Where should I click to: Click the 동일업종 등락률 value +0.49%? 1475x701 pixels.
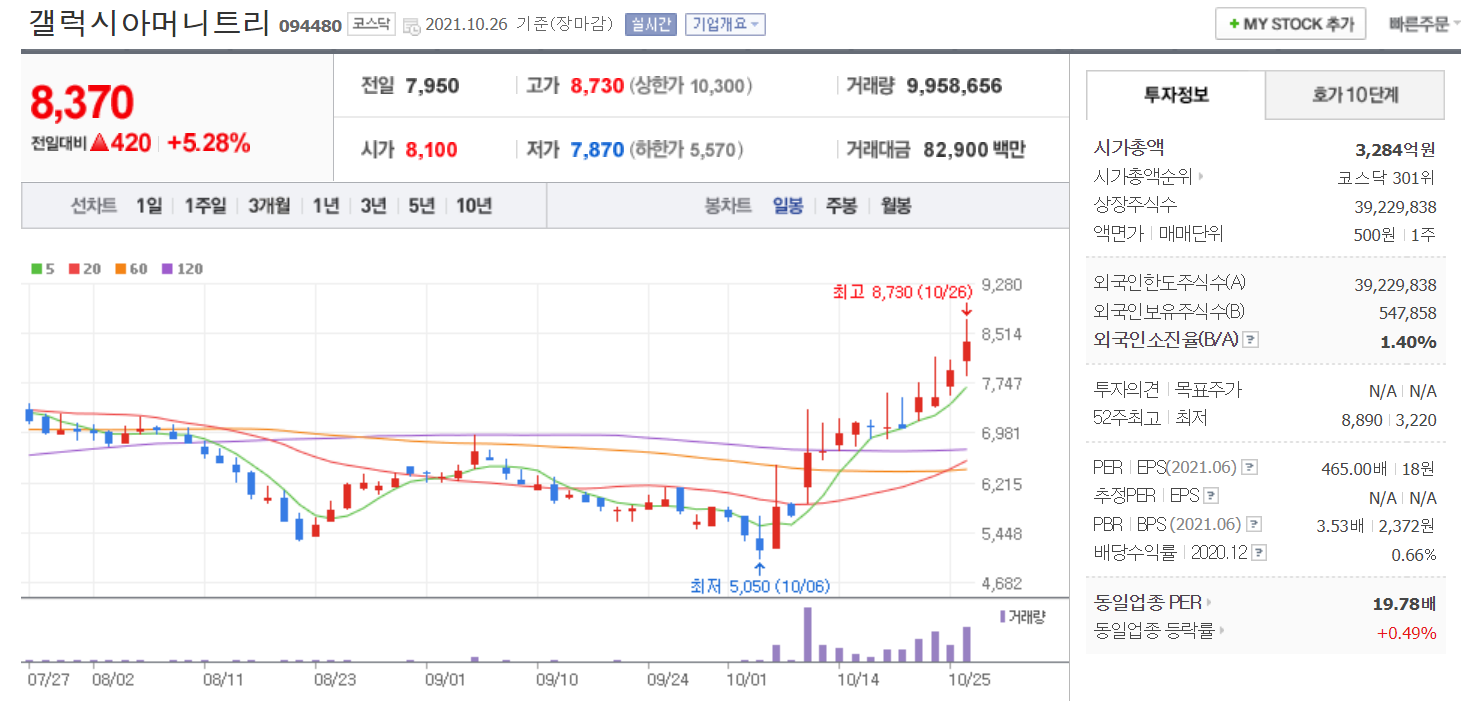pyautogui.click(x=1406, y=633)
